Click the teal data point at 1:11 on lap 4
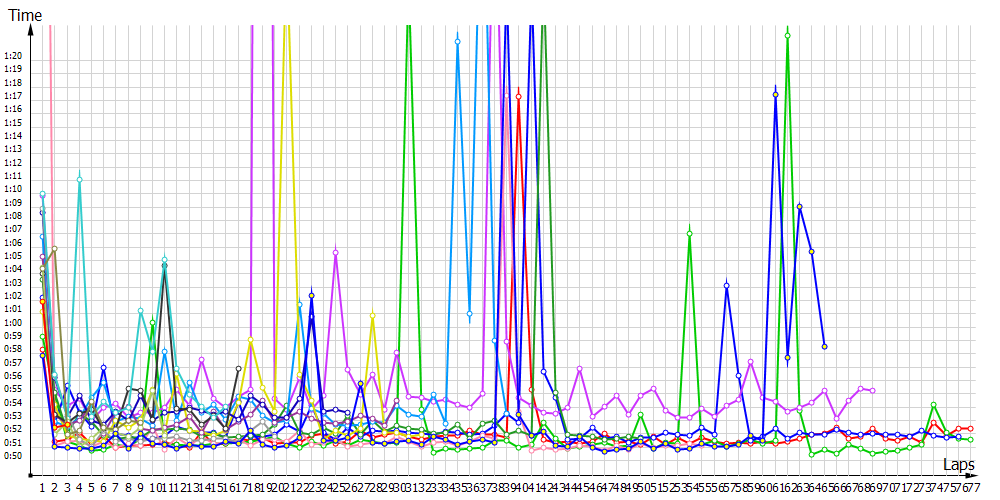The width and height of the screenshot is (1000, 500). tap(79, 179)
